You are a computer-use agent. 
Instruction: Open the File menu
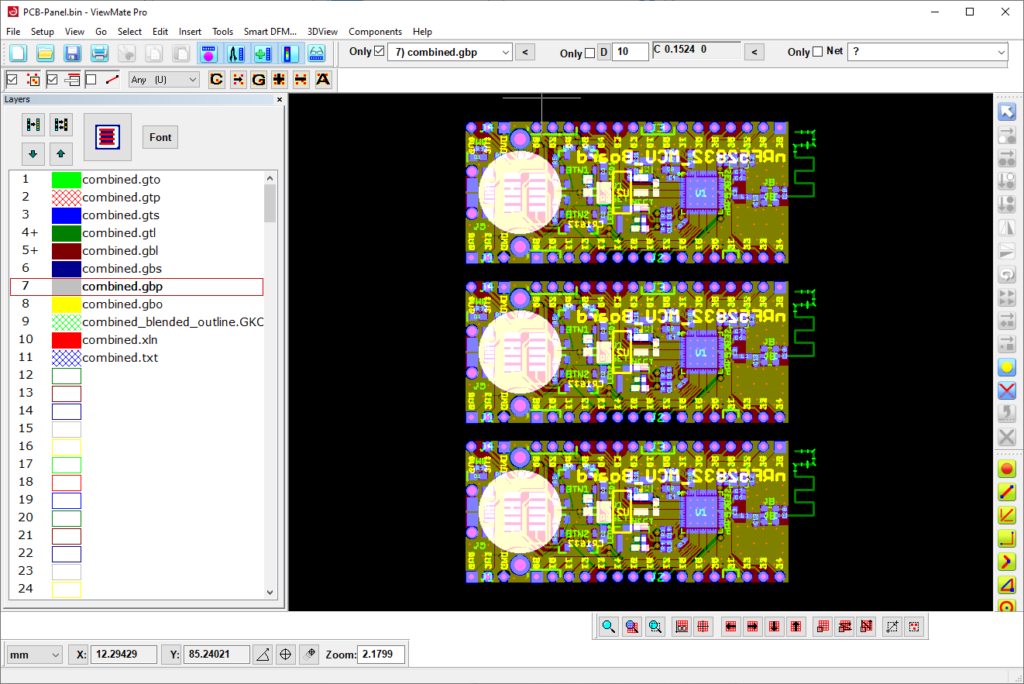click(x=13, y=31)
